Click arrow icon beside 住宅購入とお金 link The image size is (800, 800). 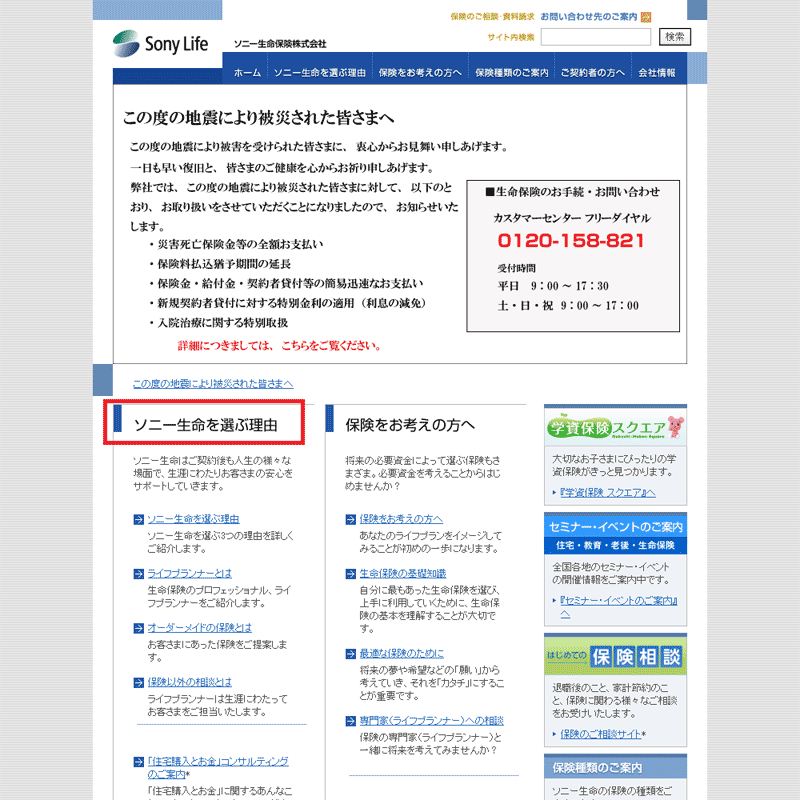pyautogui.click(x=138, y=762)
